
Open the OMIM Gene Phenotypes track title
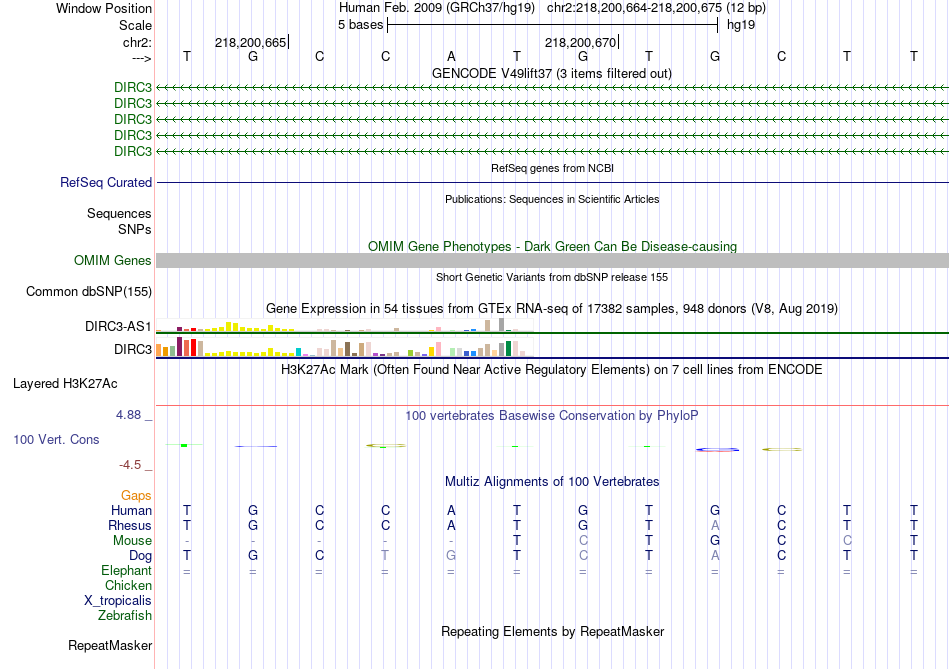click(552, 247)
